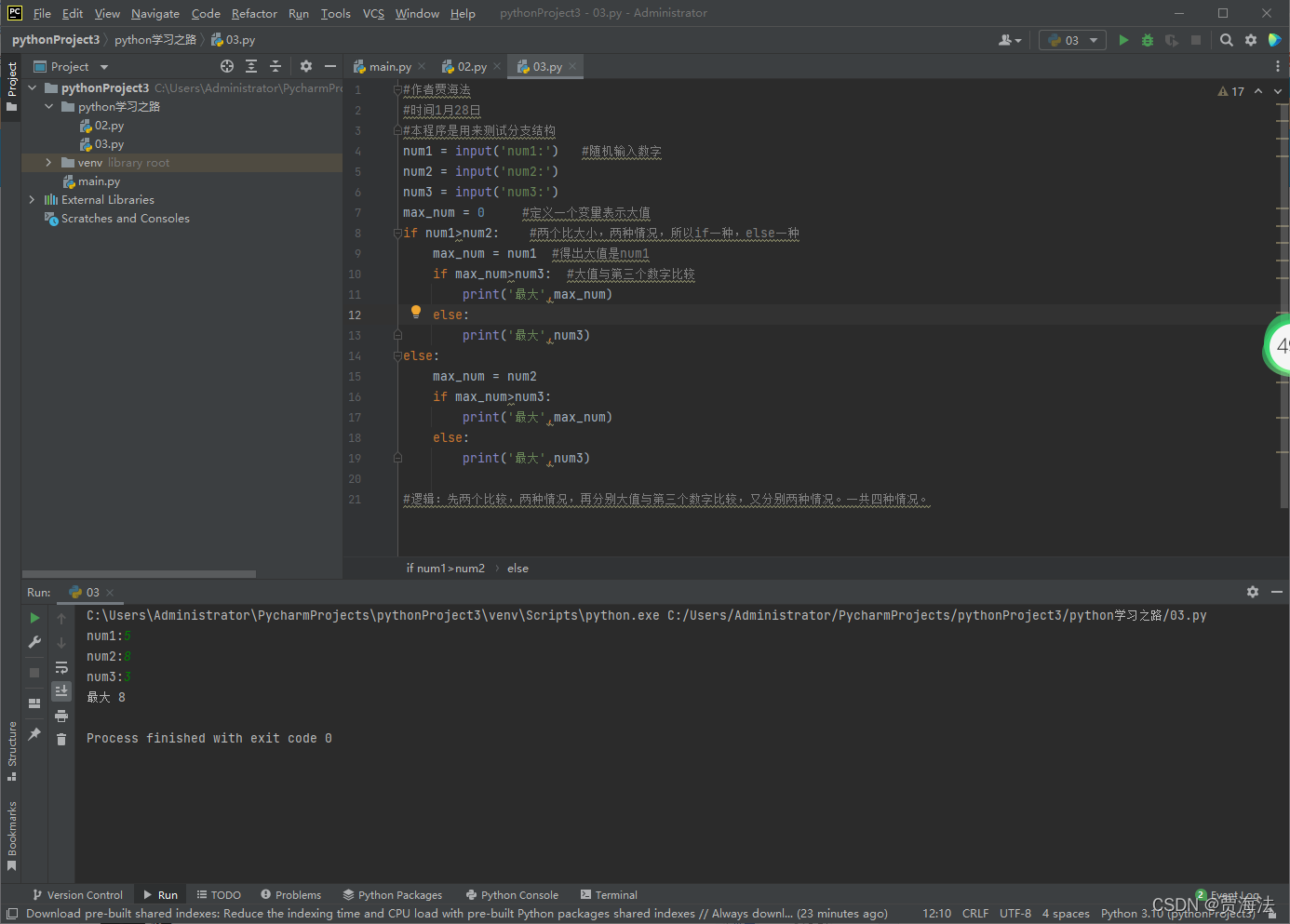Open the File menu
Viewport: 1290px width, 924px height.
click(x=42, y=13)
